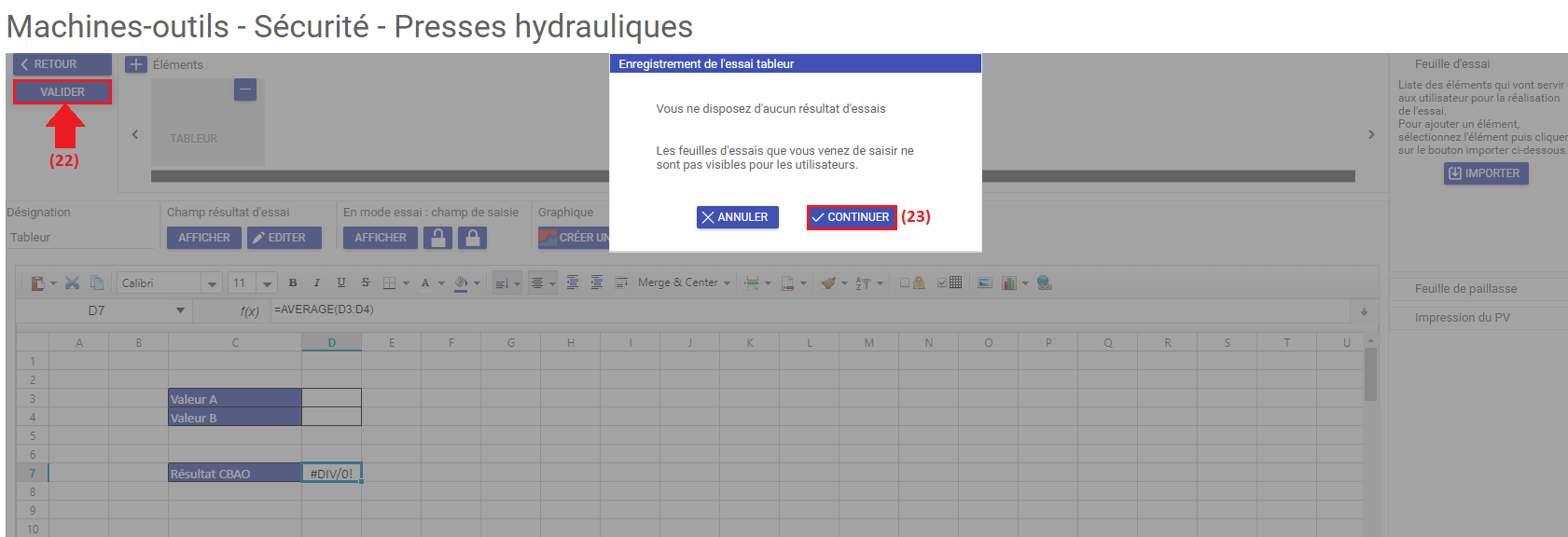Open the font color dropdown arrow

pyautogui.click(x=441, y=283)
